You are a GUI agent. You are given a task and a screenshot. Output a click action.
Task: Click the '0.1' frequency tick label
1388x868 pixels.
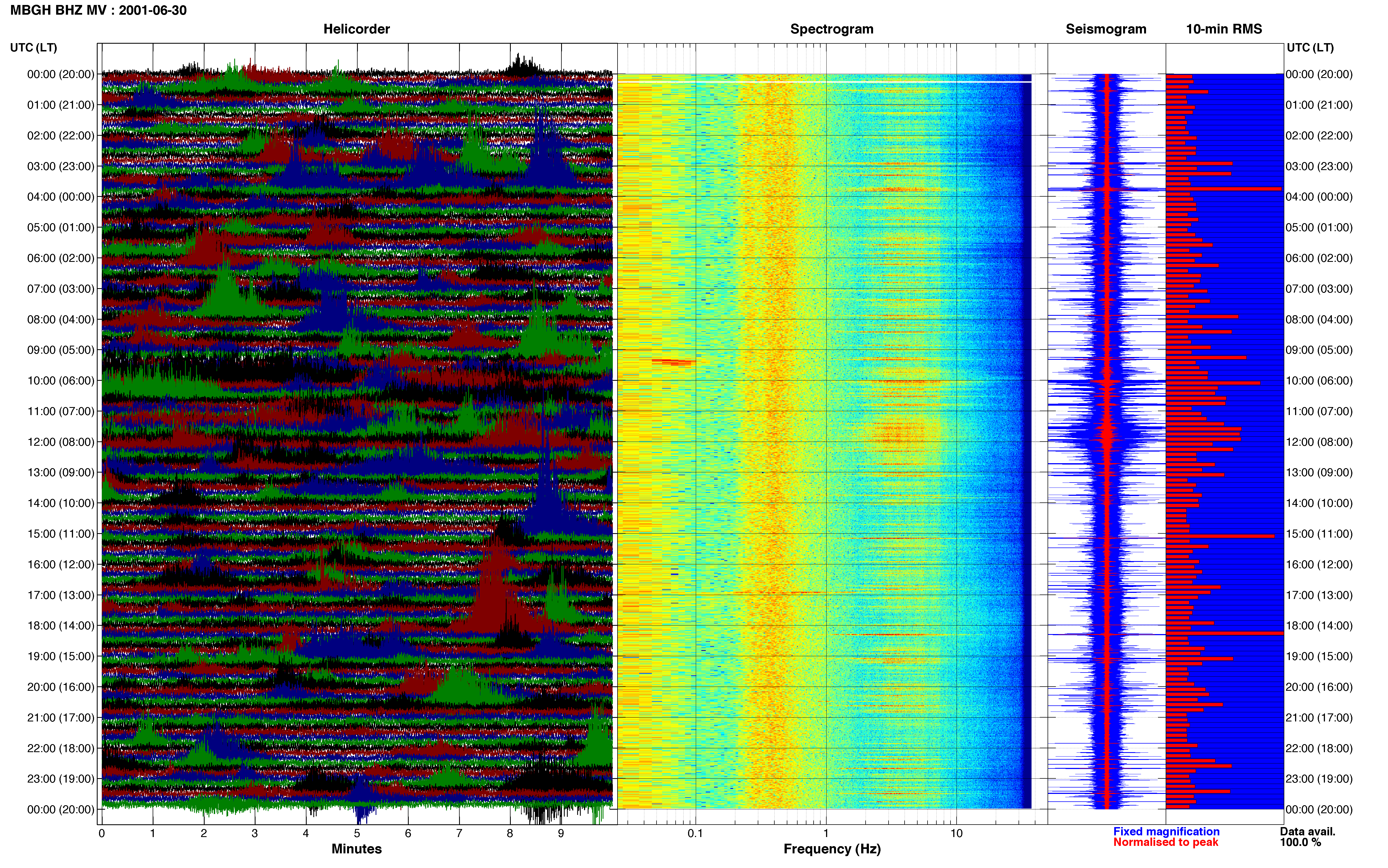695,833
